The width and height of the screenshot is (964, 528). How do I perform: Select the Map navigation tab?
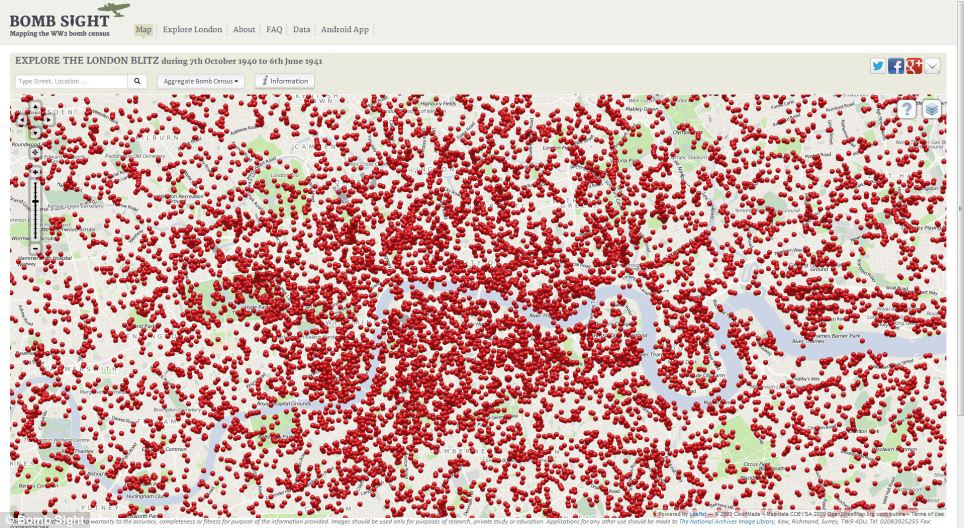(143, 29)
